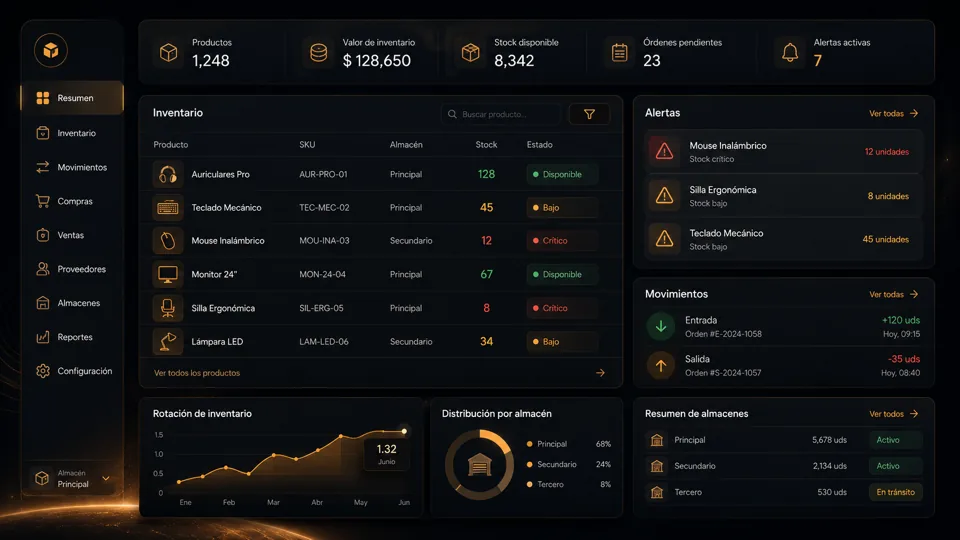Click Ver todos in Resumen de almacenes
Screen dimensions: 960x540
pos(893,414)
